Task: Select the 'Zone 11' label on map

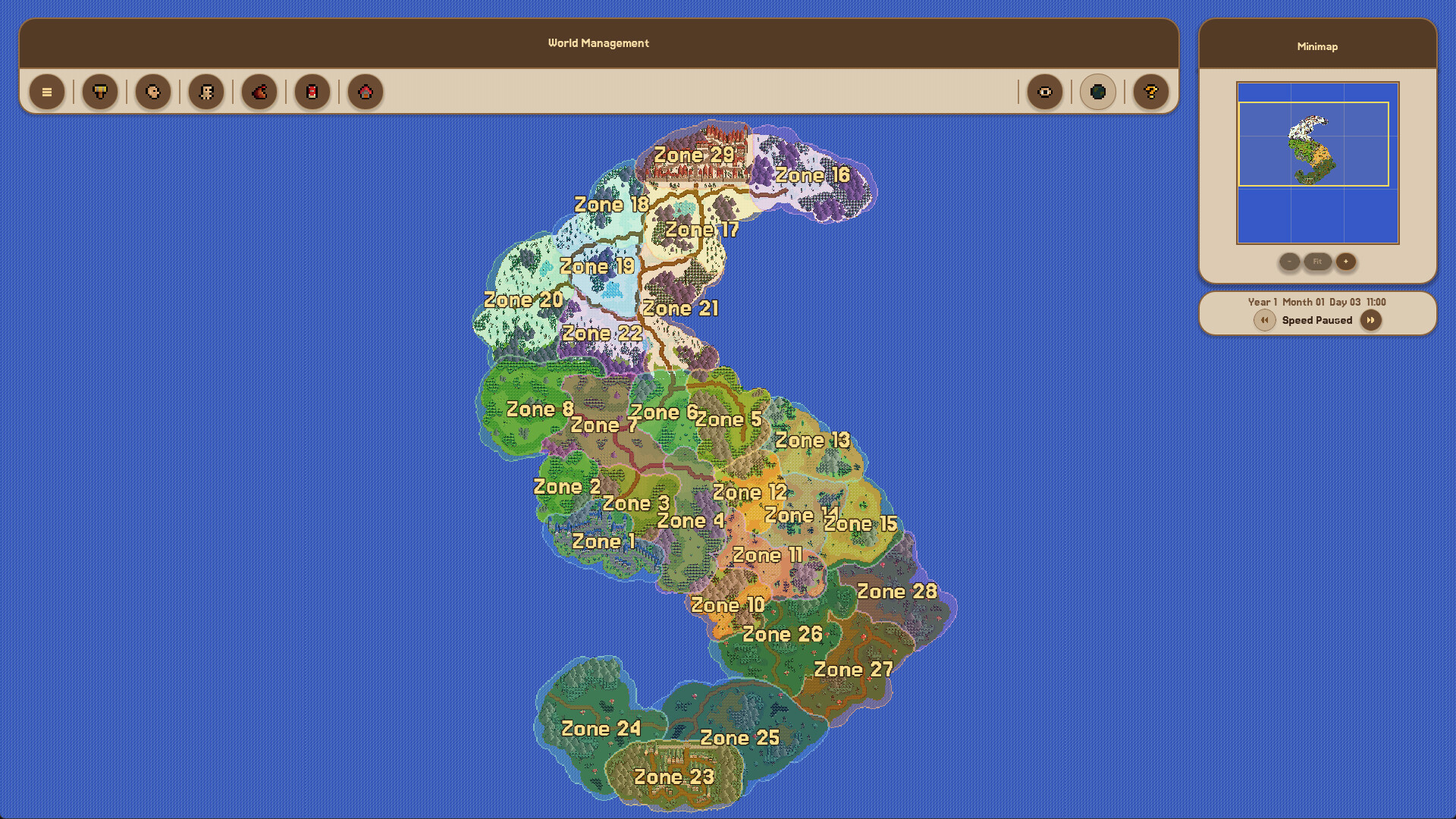Action: tap(767, 556)
